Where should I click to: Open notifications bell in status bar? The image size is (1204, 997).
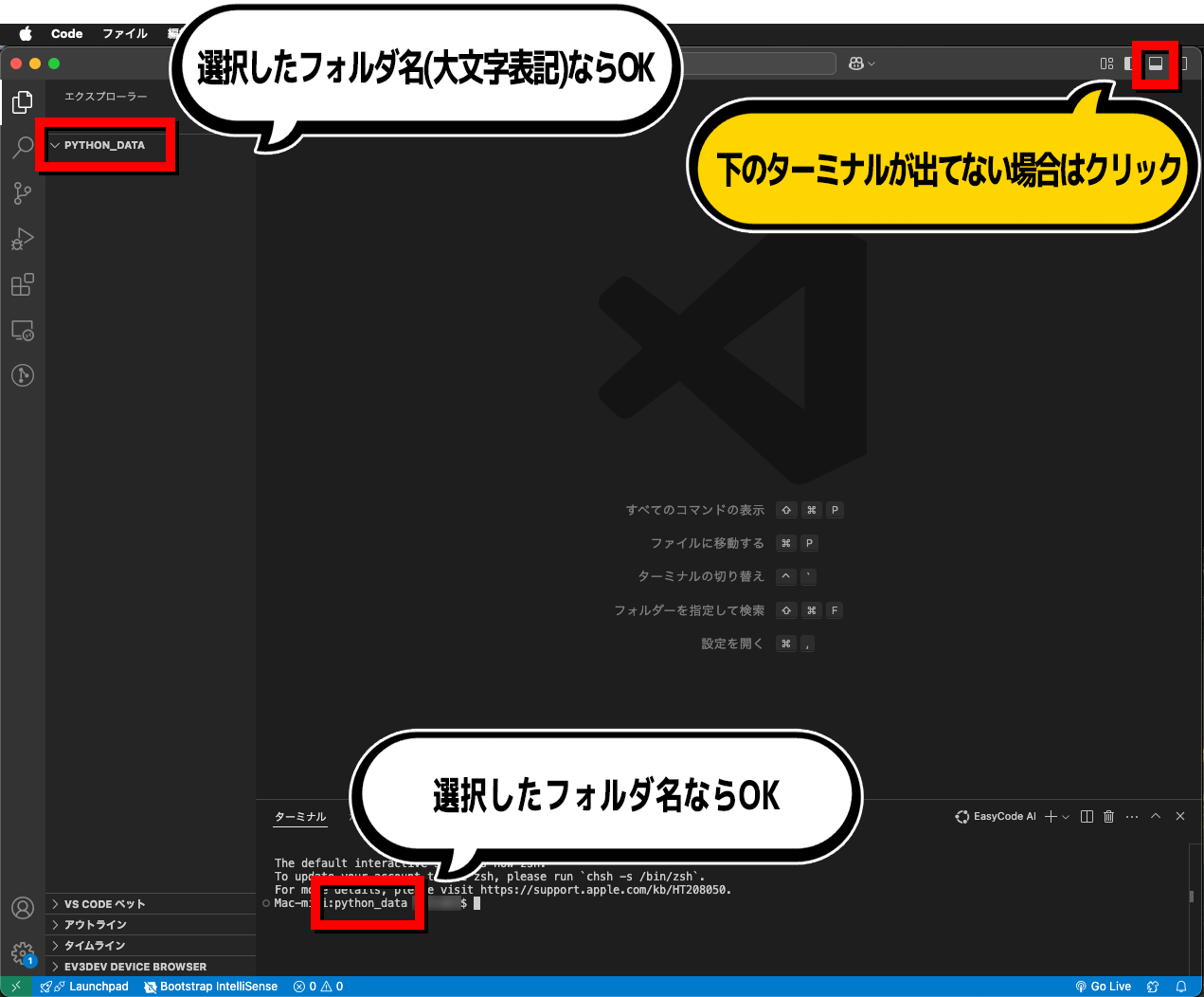click(x=1181, y=987)
